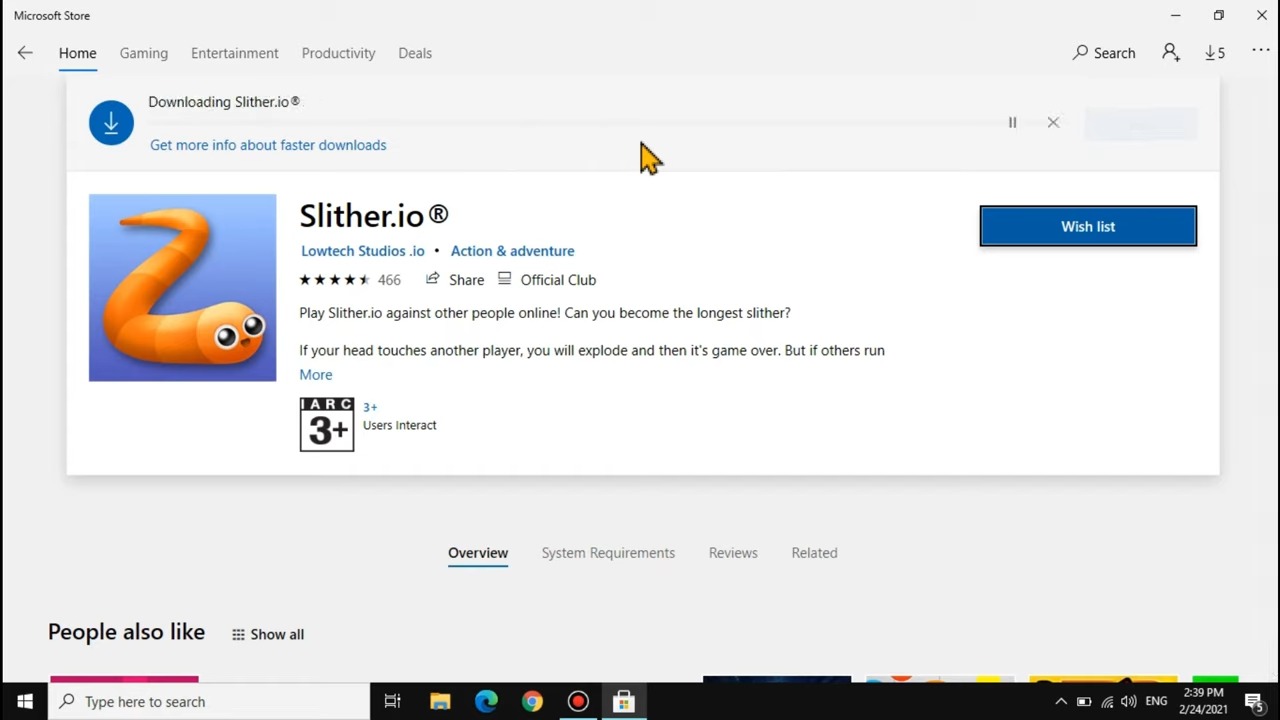
Task: Open the Lowtech Studios .io publisher link
Action: 363,251
